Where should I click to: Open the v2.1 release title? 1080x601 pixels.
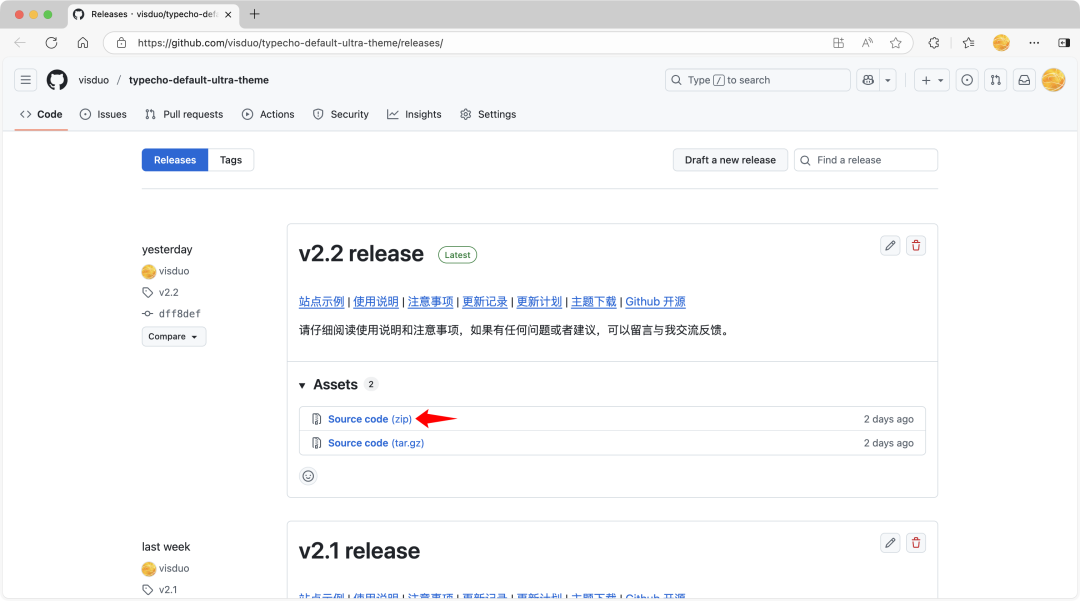click(x=359, y=551)
